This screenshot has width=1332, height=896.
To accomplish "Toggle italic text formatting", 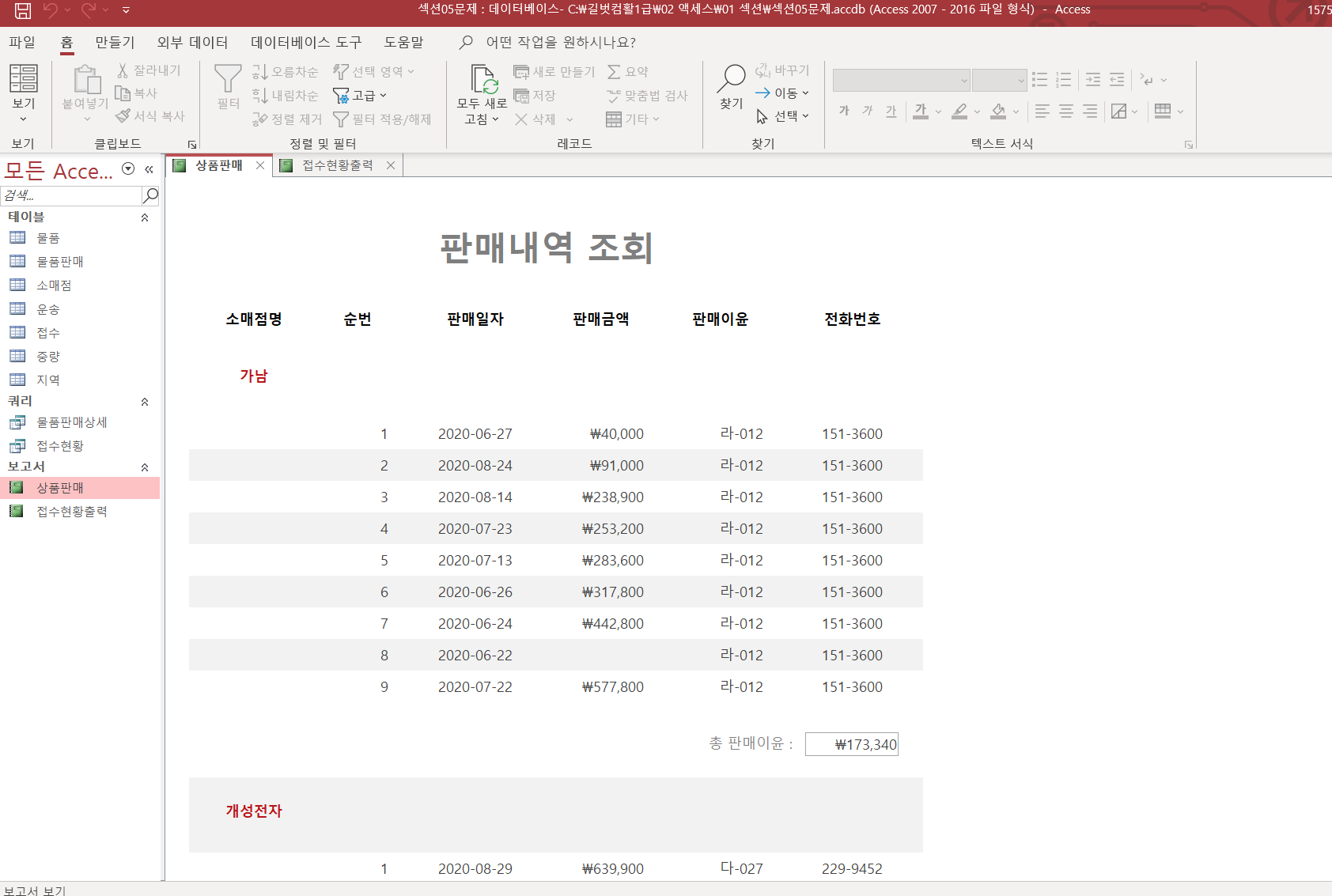I will (868, 112).
